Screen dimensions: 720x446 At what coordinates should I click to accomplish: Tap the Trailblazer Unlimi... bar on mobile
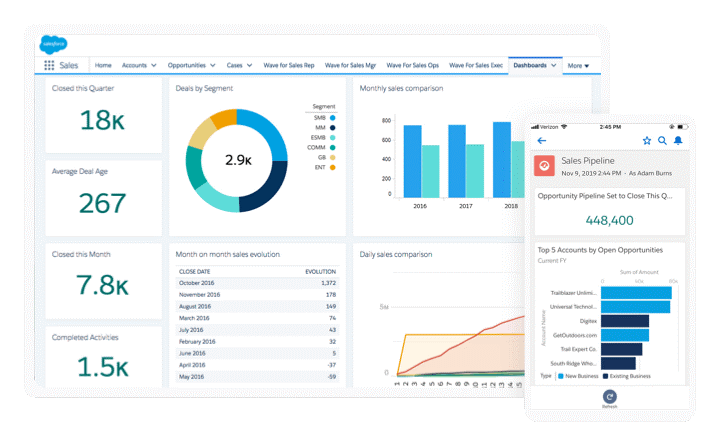(x=636, y=293)
